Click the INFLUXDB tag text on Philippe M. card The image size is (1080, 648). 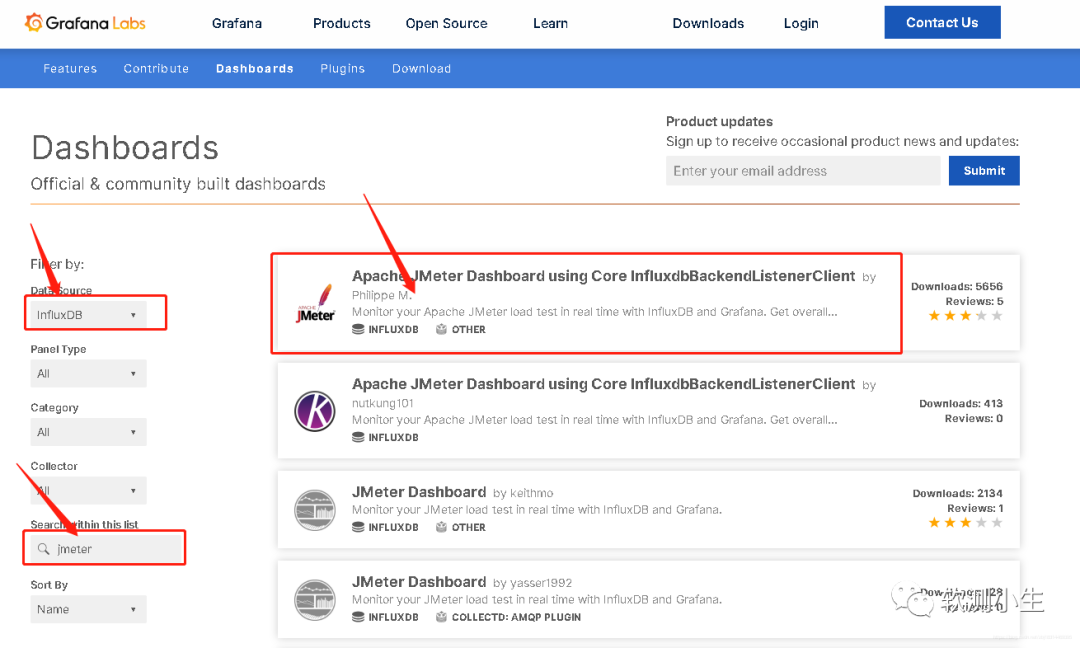393,330
